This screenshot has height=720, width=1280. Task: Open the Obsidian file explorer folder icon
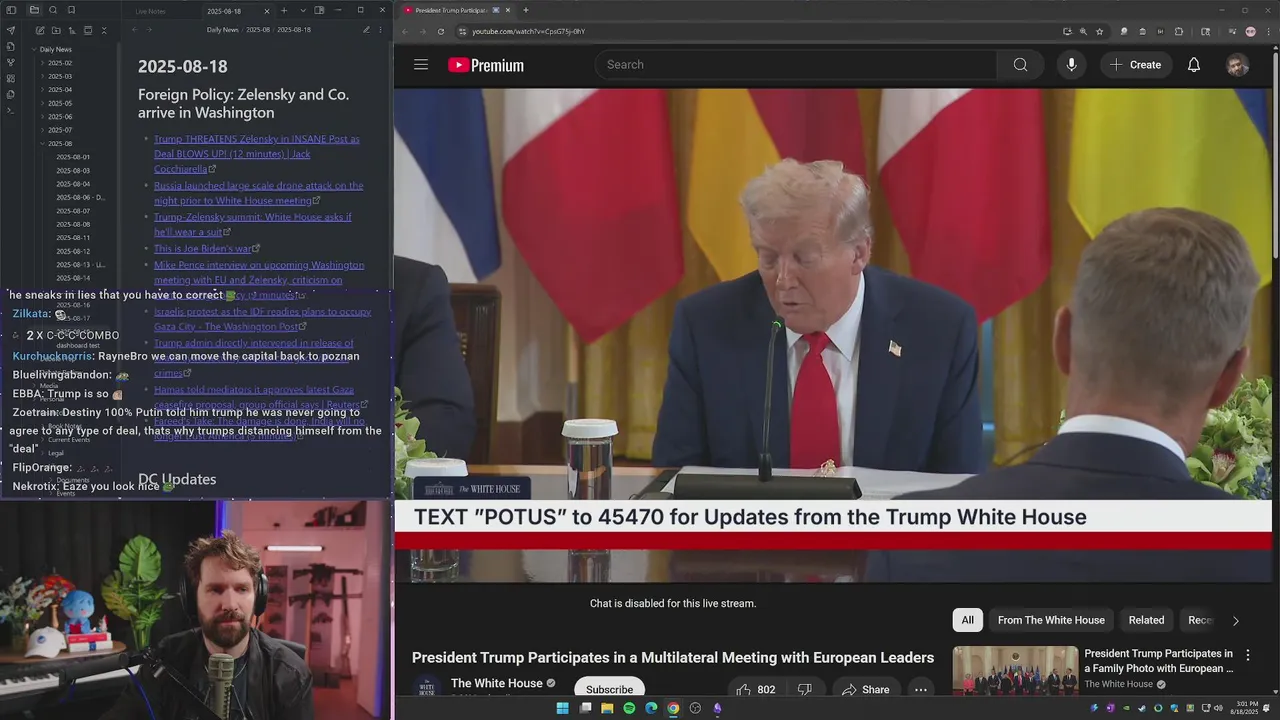(x=34, y=10)
